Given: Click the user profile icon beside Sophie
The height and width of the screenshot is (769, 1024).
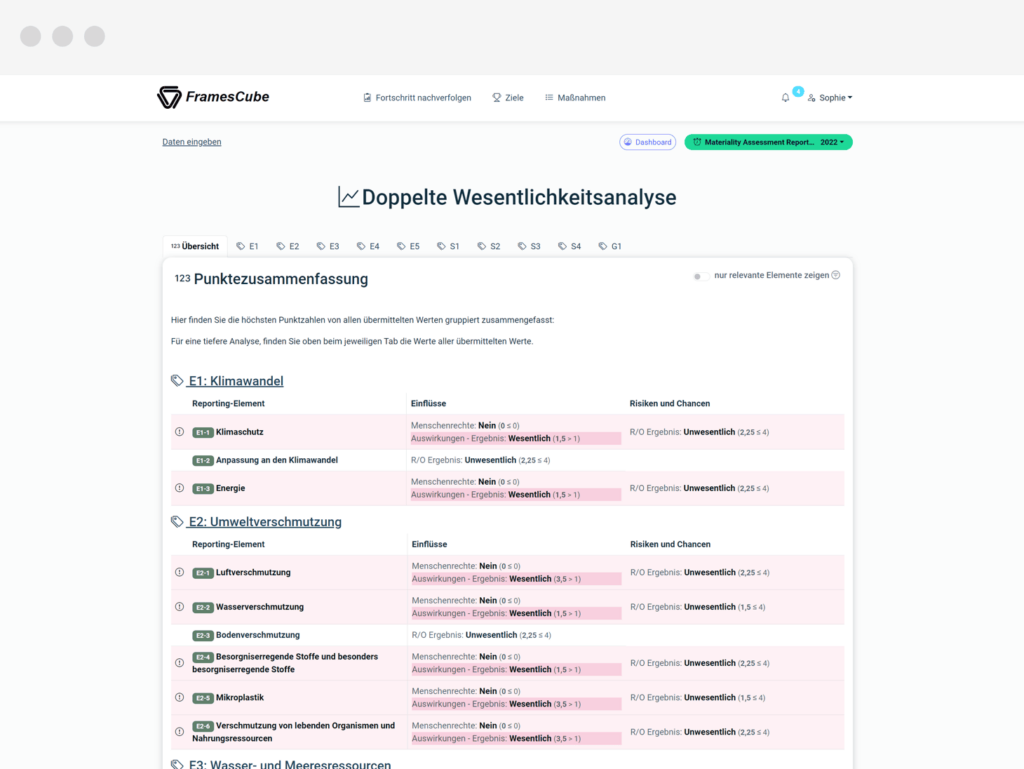Looking at the screenshot, I should (x=811, y=98).
